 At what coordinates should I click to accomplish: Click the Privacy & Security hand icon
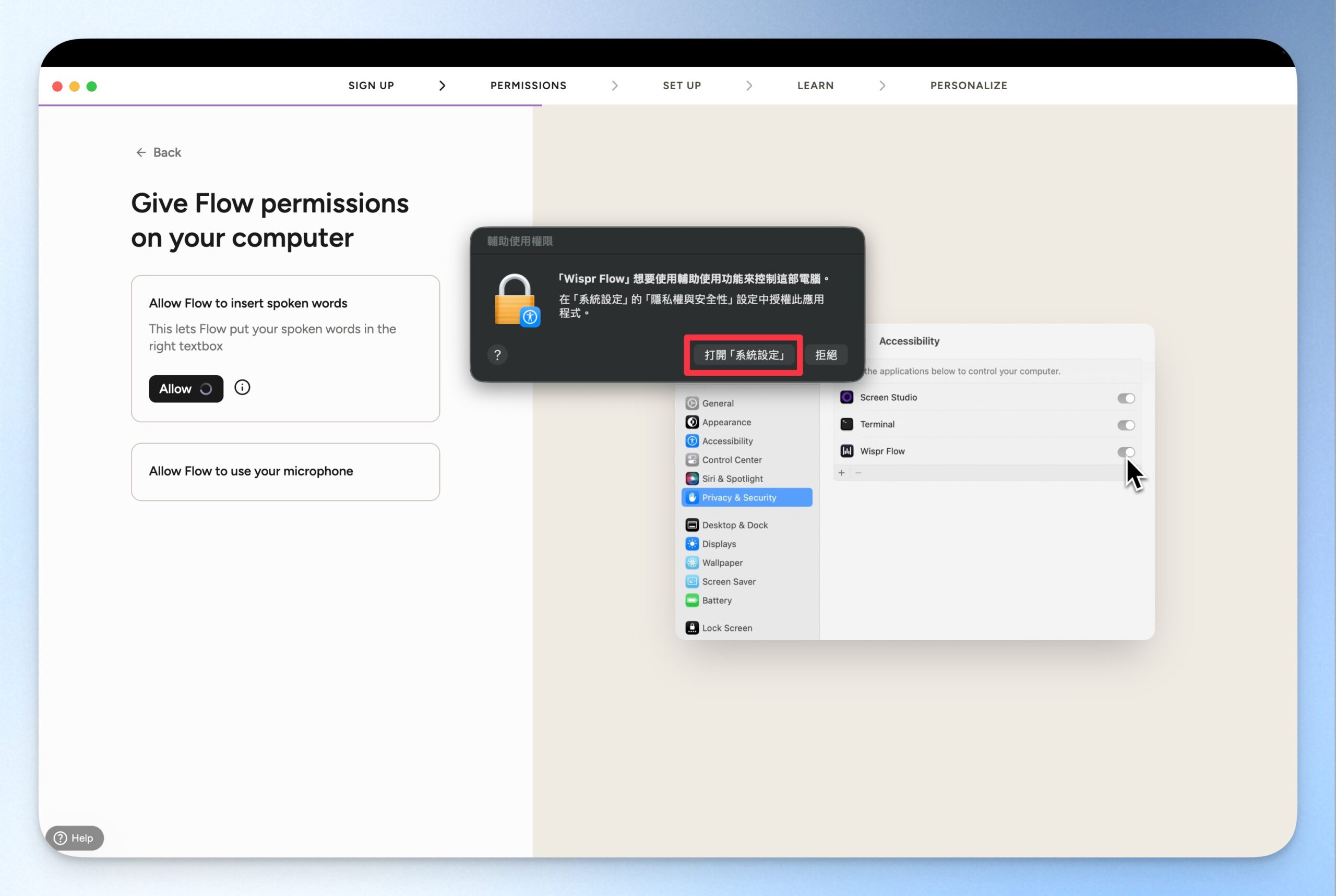click(x=692, y=497)
